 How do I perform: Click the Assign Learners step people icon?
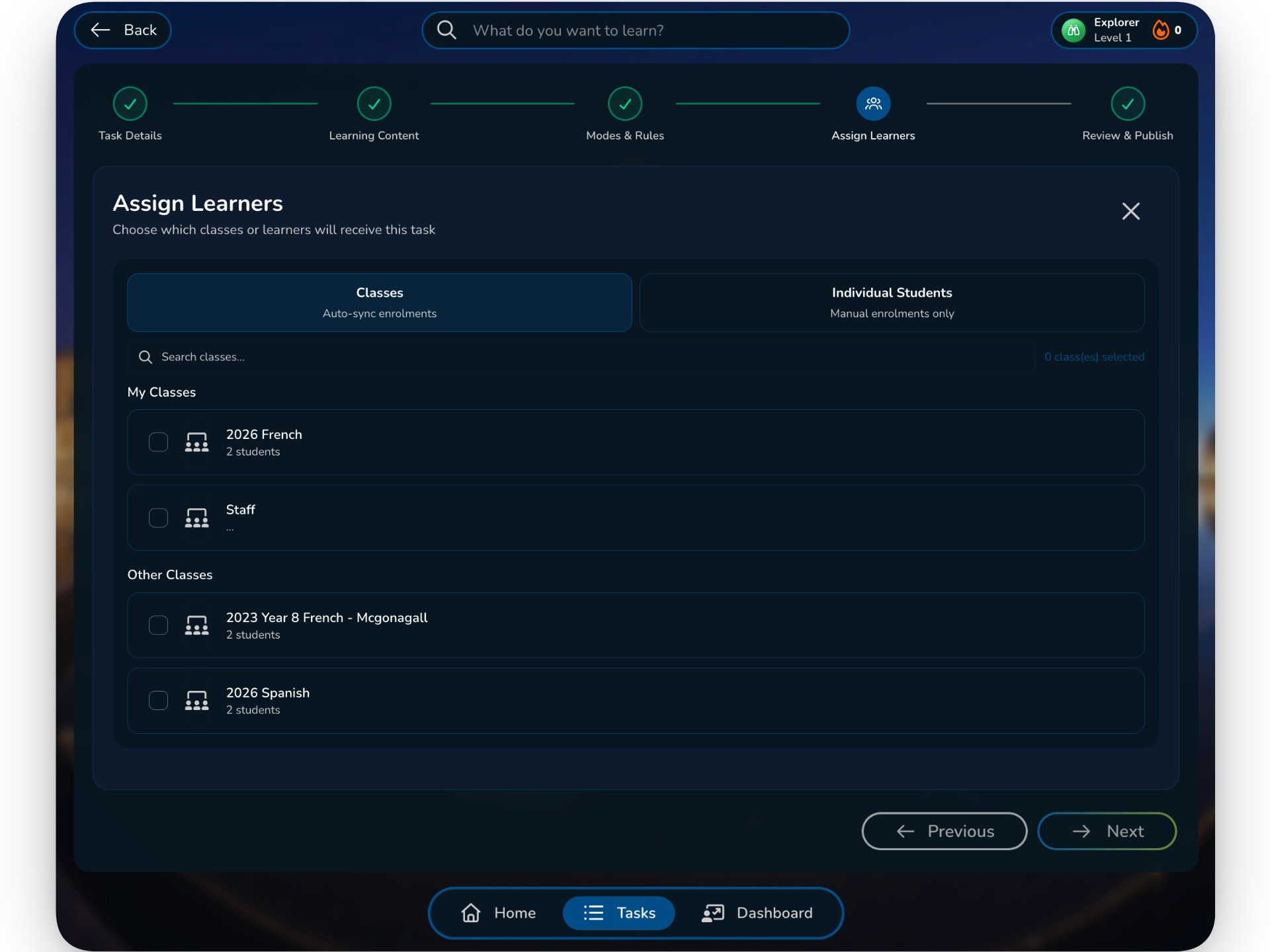pos(873,104)
